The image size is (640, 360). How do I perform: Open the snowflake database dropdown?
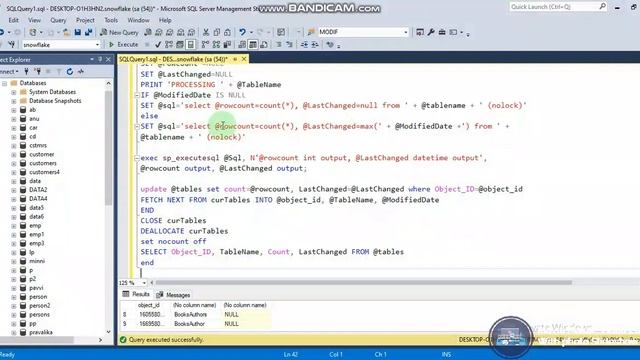97,44
